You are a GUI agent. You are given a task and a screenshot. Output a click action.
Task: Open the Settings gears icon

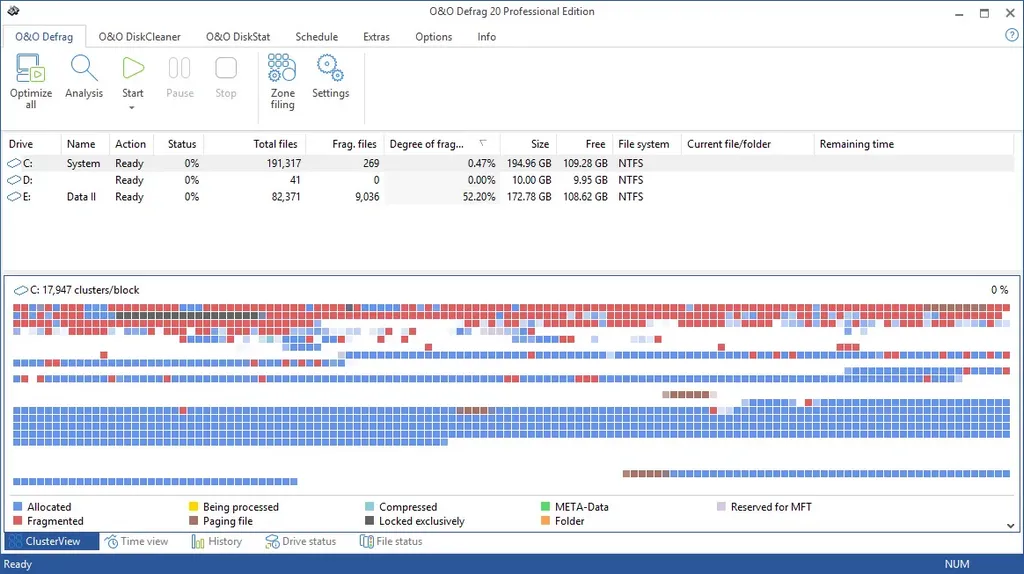coord(330,68)
